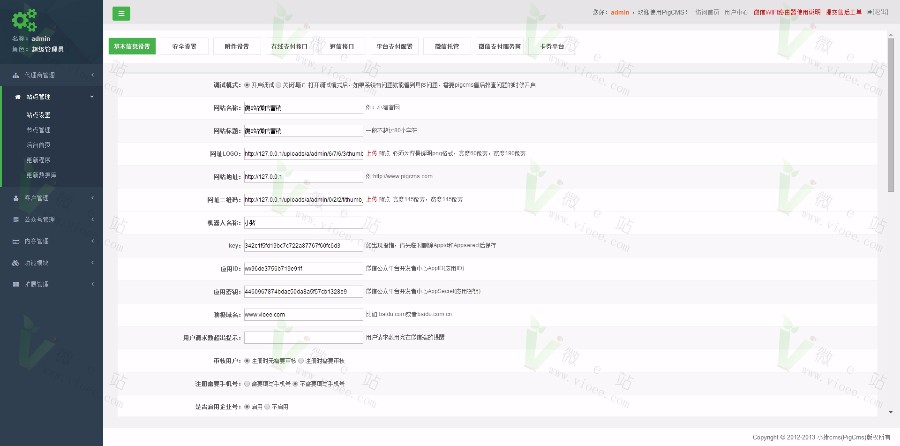This screenshot has width=900, height=446.
Task: Open 站点设置 in the sidebar
Action: (x=38, y=115)
